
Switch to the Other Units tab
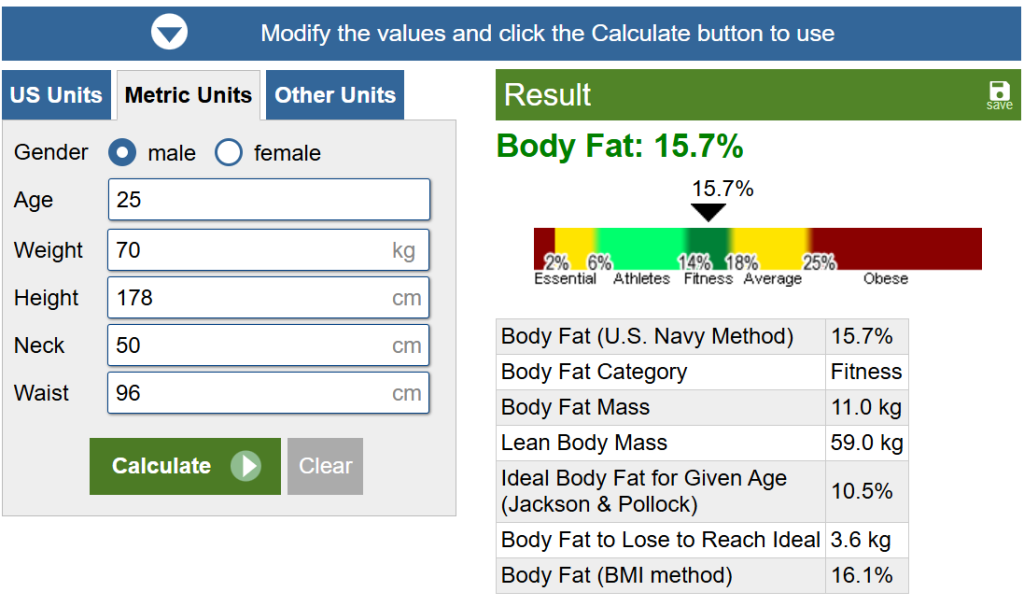click(x=335, y=95)
